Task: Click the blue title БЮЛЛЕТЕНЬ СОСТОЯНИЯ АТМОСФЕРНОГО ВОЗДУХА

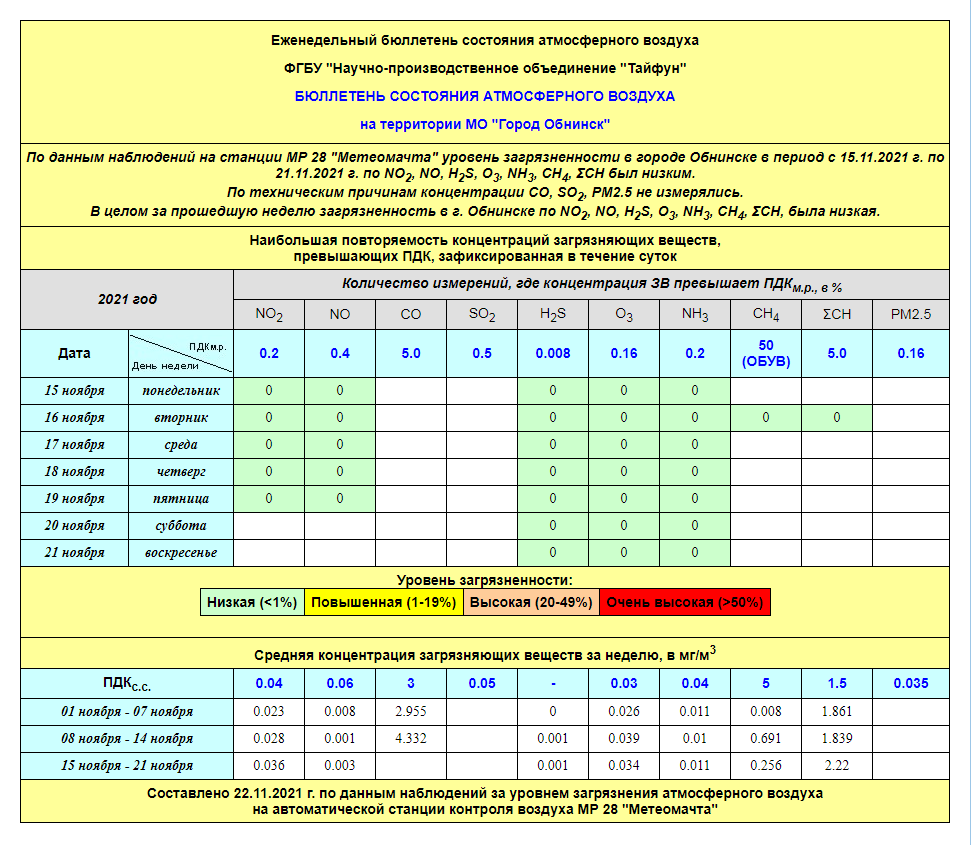Action: (485, 96)
